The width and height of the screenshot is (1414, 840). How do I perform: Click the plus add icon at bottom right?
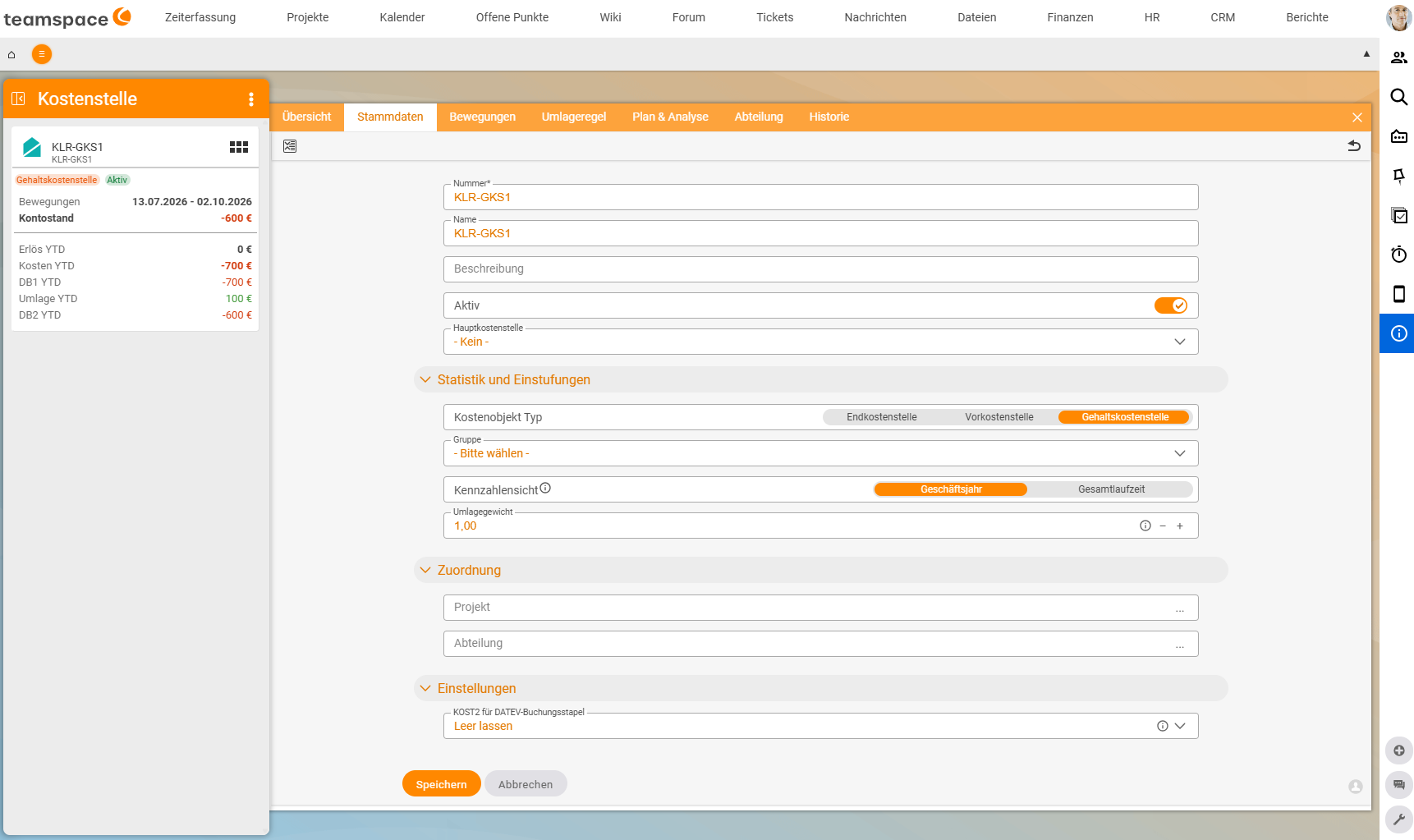(x=1399, y=750)
